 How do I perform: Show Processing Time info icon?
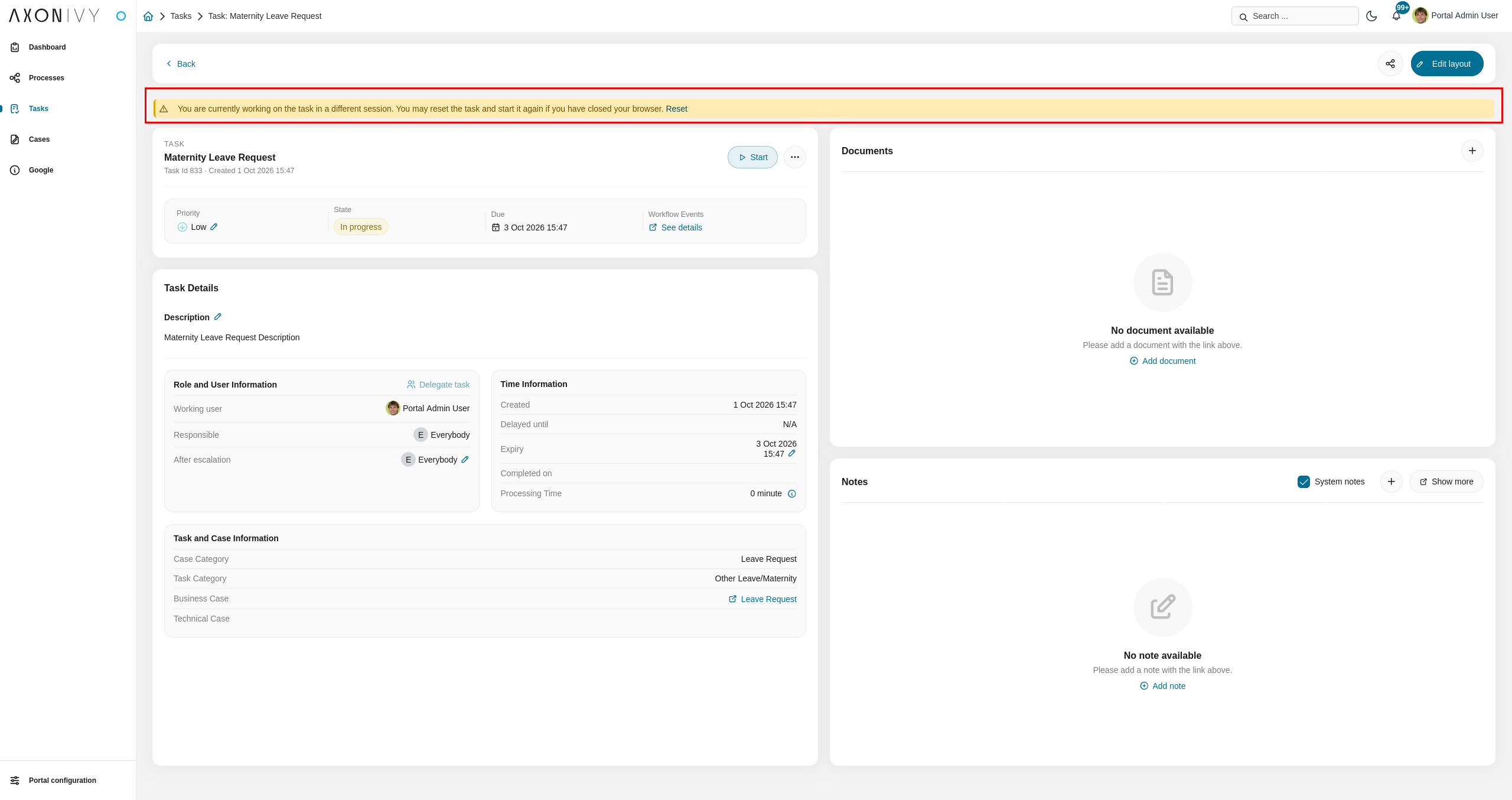coord(792,494)
